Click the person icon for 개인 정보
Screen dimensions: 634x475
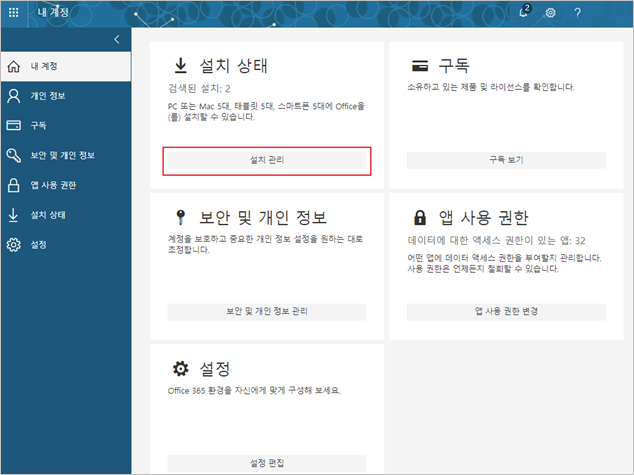point(14,96)
